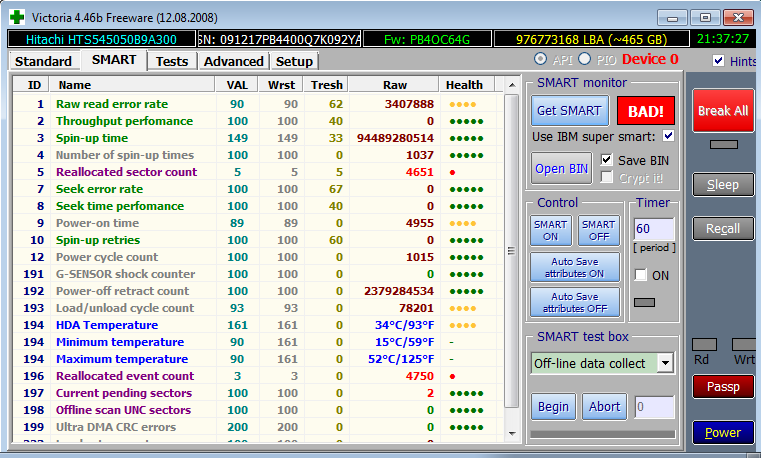Turn SMART OFF in Control panel
The width and height of the screenshot is (762, 458).
tap(598, 231)
